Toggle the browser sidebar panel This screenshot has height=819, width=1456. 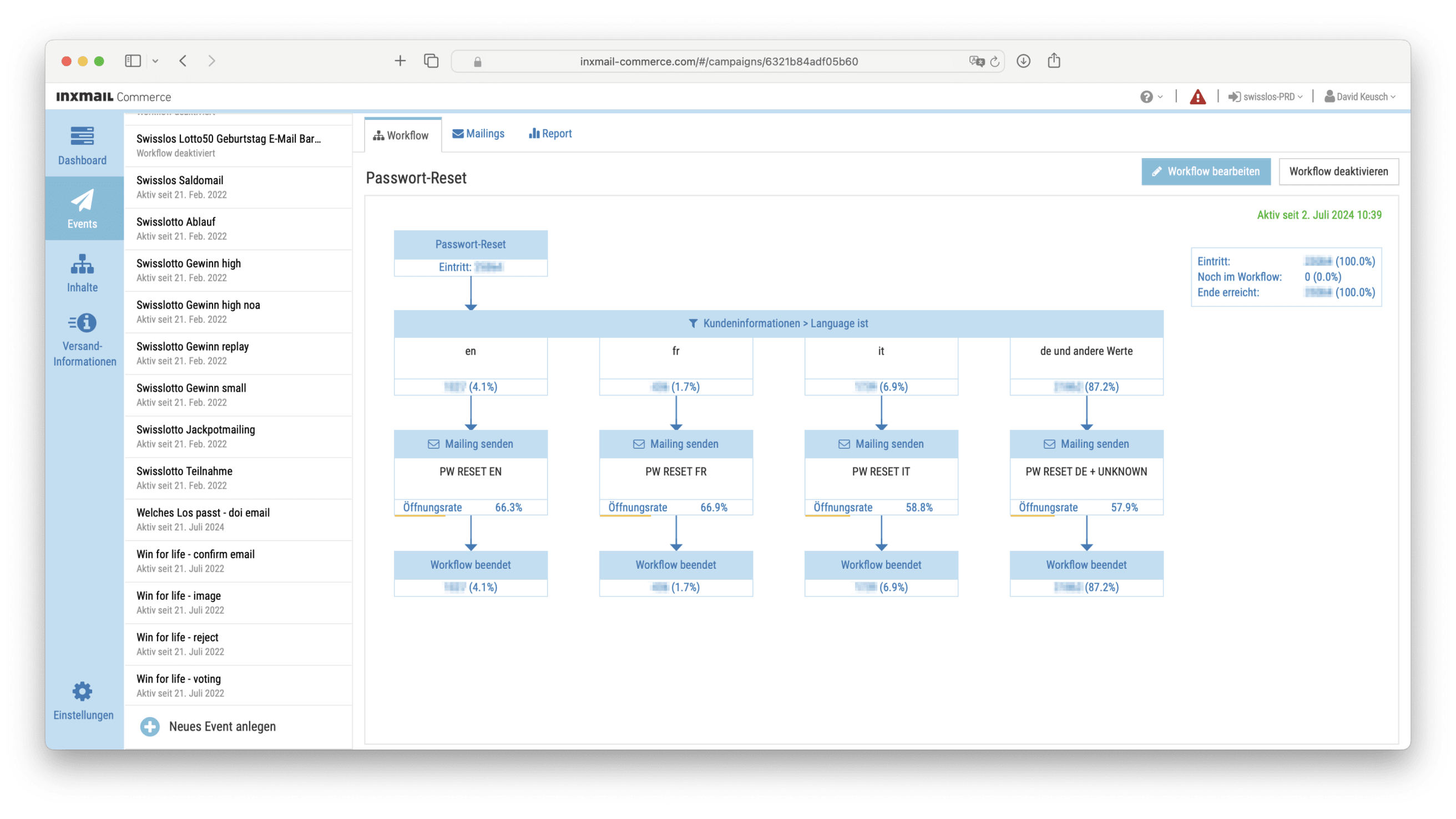click(133, 60)
